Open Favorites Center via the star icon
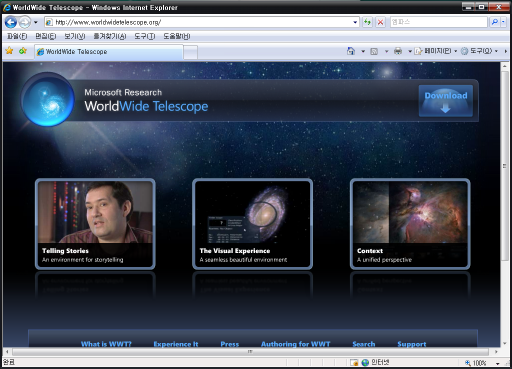Screen dimensions: 512x369 9,51
